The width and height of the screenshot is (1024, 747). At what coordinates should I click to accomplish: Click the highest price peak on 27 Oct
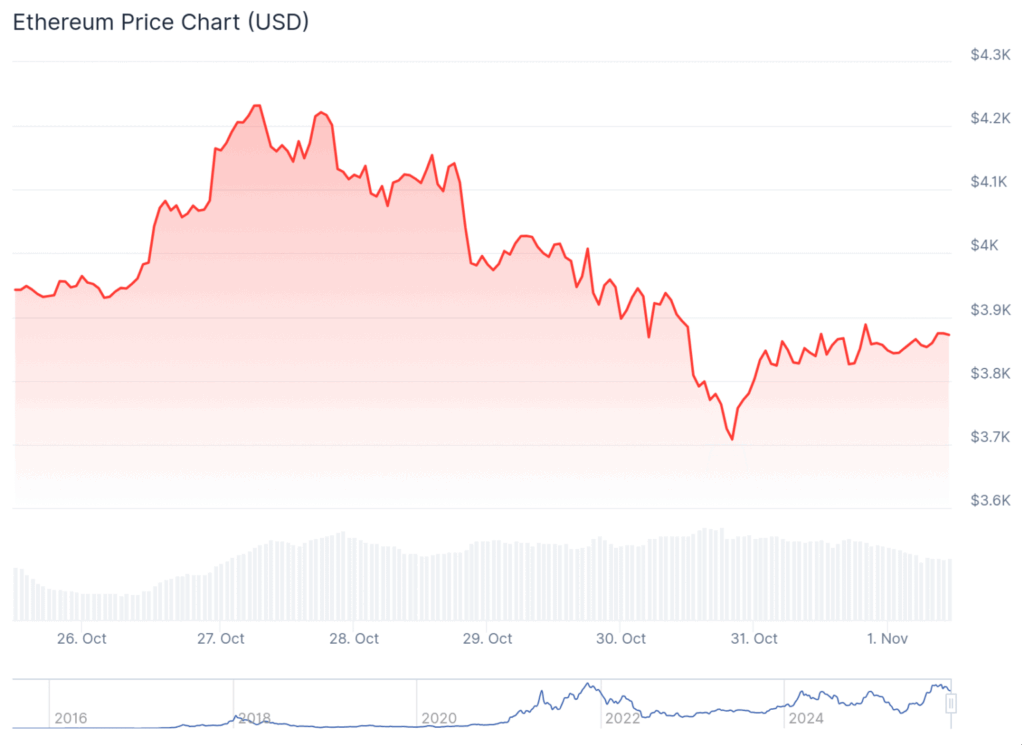coord(257,105)
